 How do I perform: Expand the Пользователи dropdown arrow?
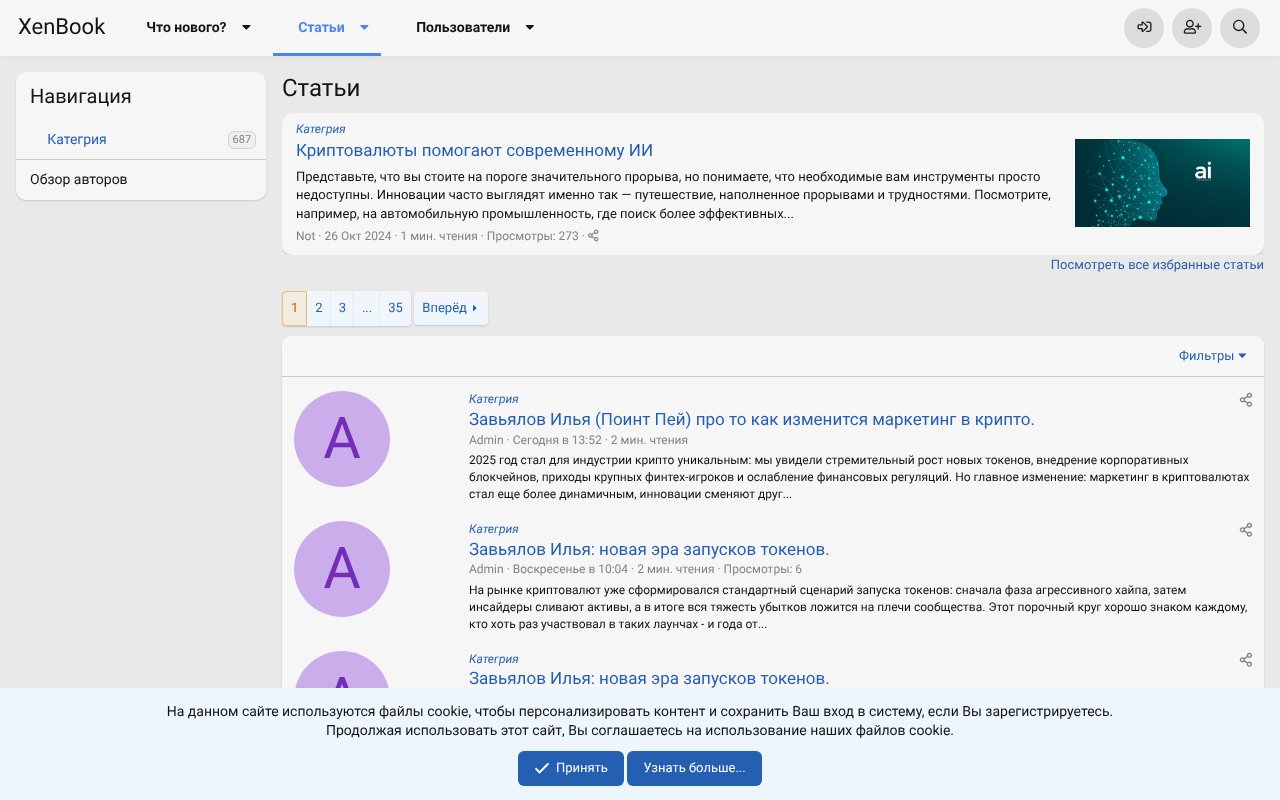click(x=530, y=28)
